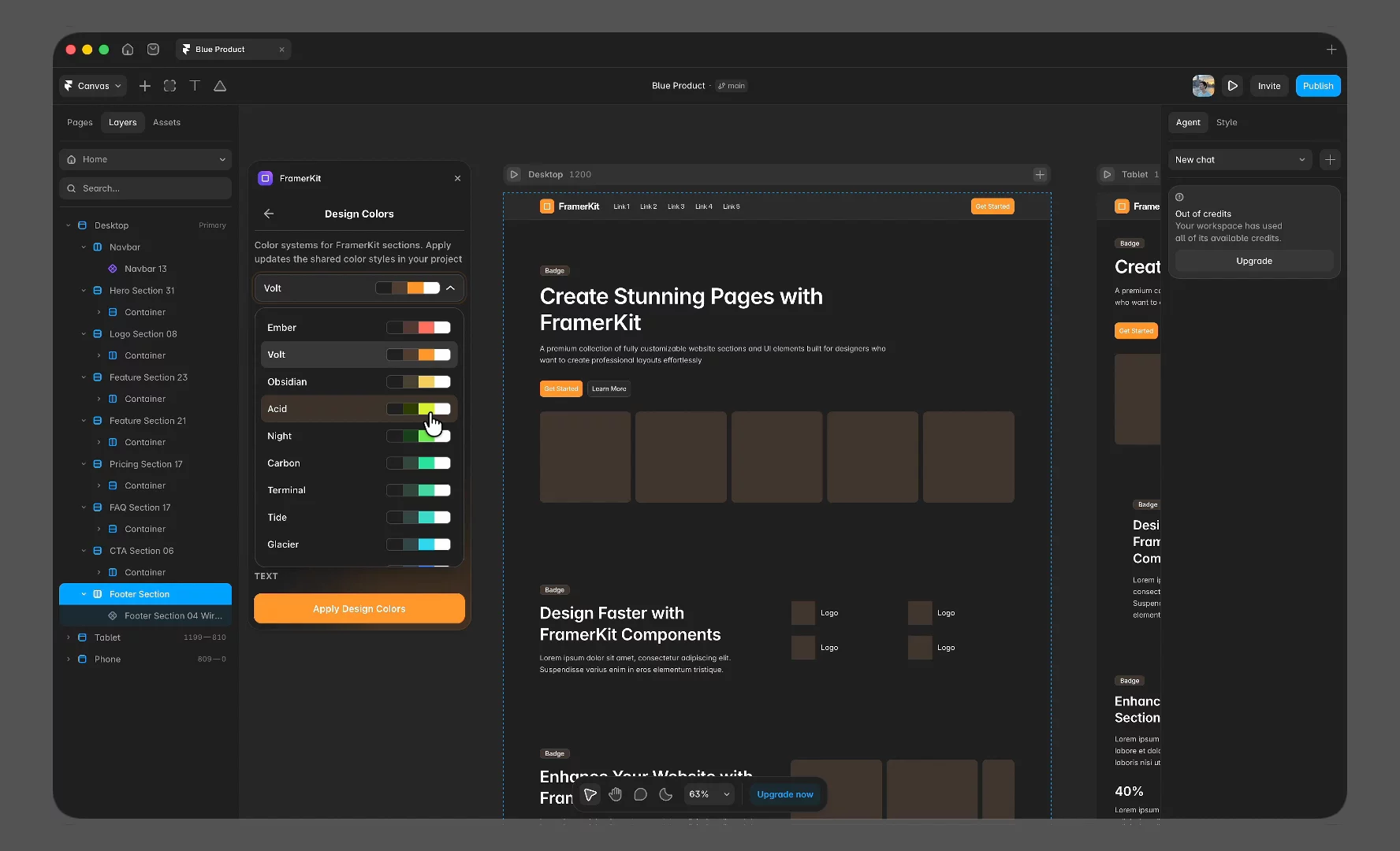The width and height of the screenshot is (1400, 851).
Task: Click the Publish button
Action: [x=1318, y=86]
